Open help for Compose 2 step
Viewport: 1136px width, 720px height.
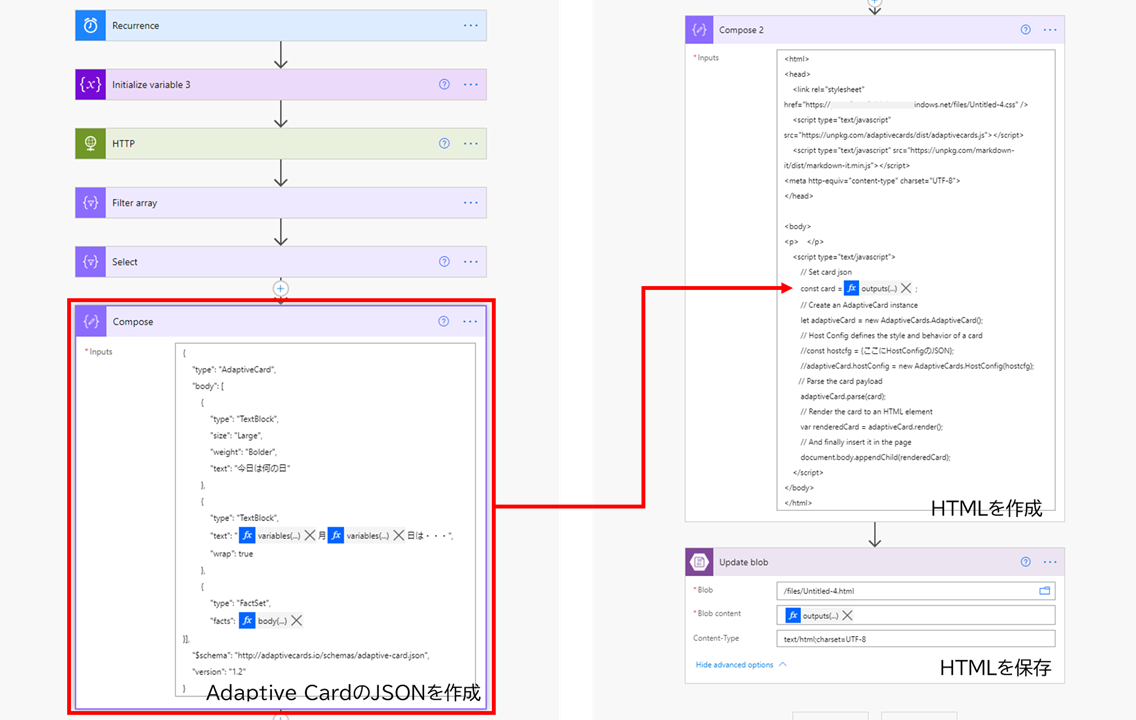tap(1025, 30)
